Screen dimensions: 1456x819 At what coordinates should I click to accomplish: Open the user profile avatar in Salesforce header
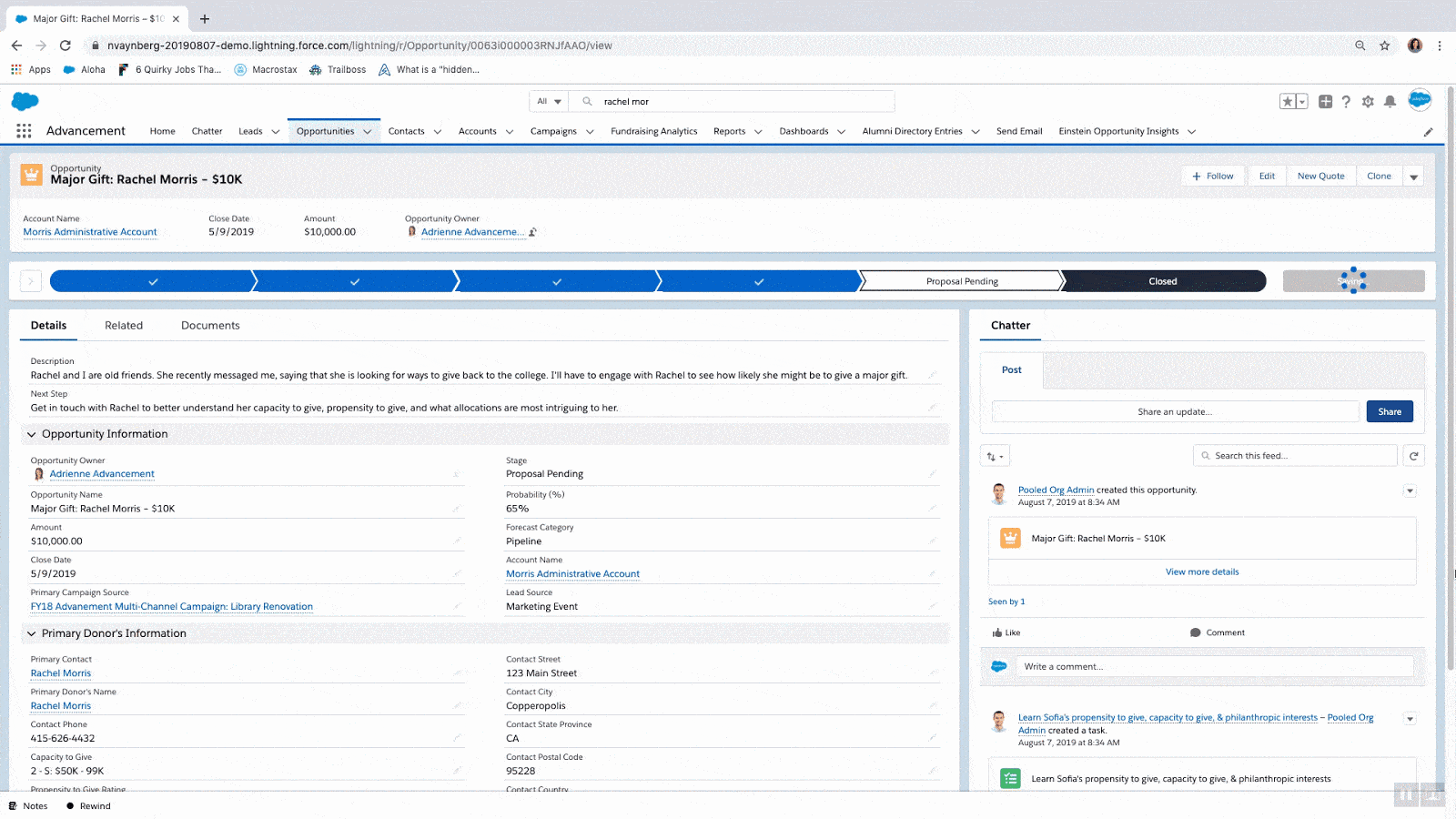[1420, 100]
